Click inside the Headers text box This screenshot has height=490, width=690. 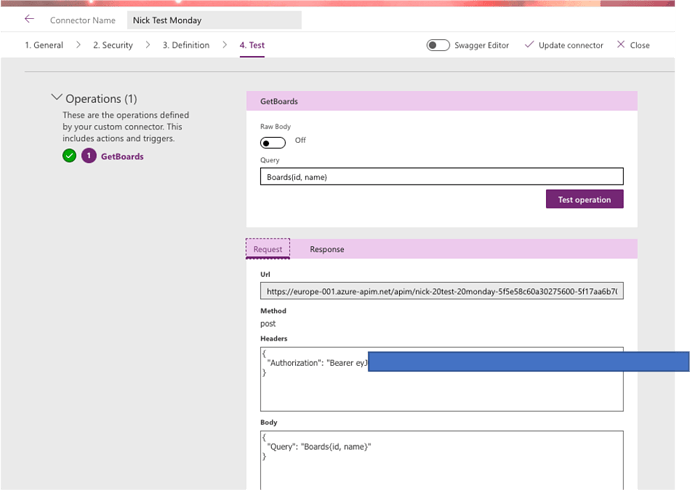tap(441, 379)
